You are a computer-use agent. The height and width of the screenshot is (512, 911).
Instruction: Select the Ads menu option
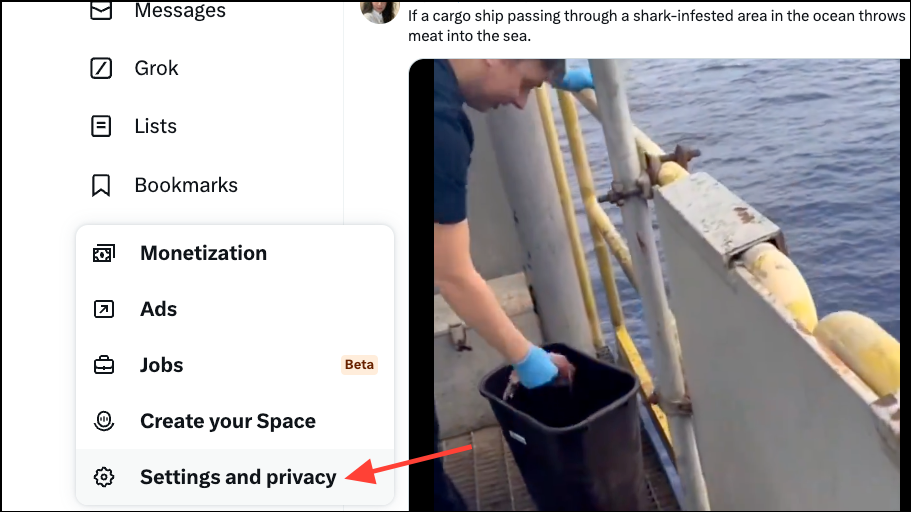159,309
